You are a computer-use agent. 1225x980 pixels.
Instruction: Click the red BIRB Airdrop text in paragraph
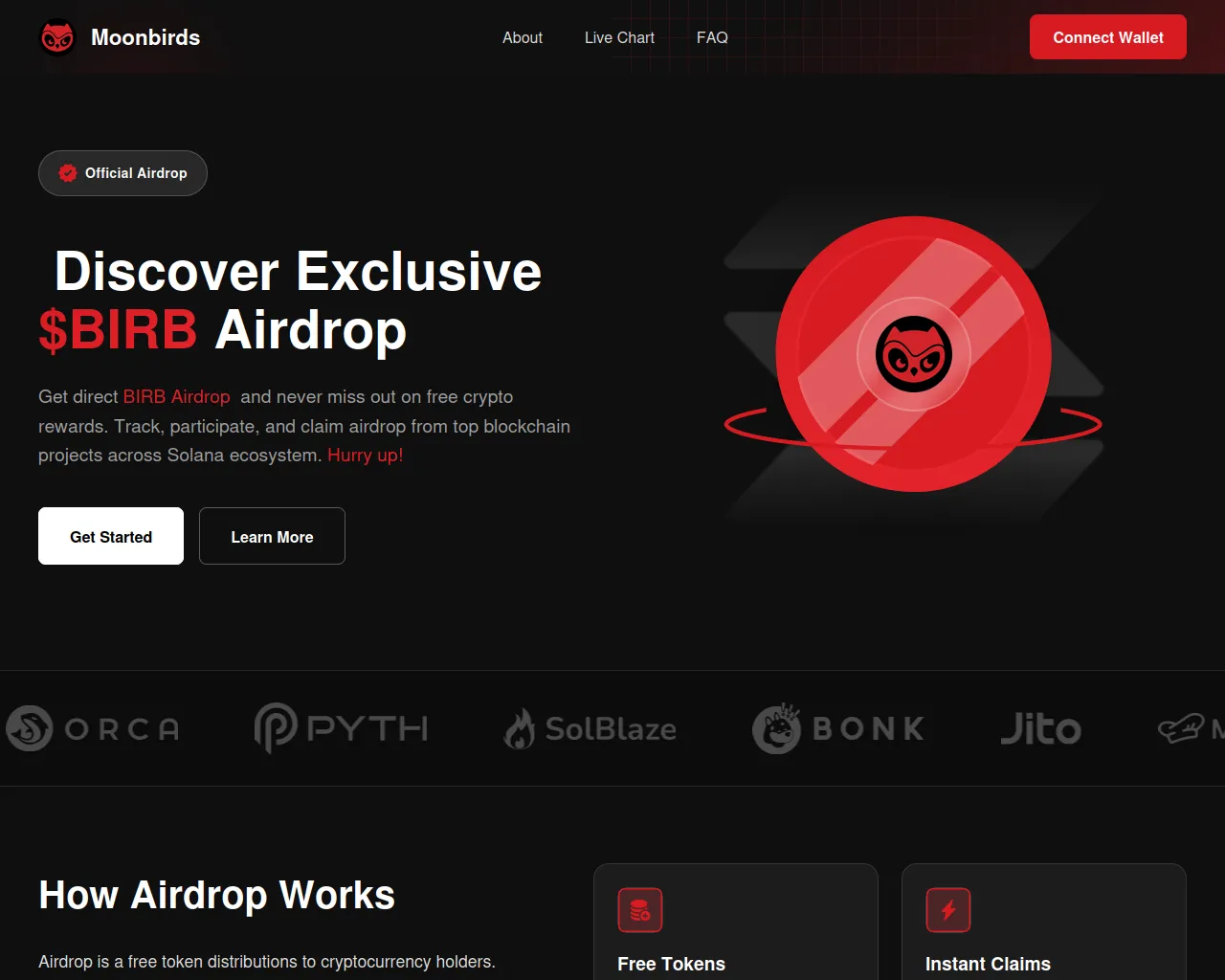tap(176, 396)
